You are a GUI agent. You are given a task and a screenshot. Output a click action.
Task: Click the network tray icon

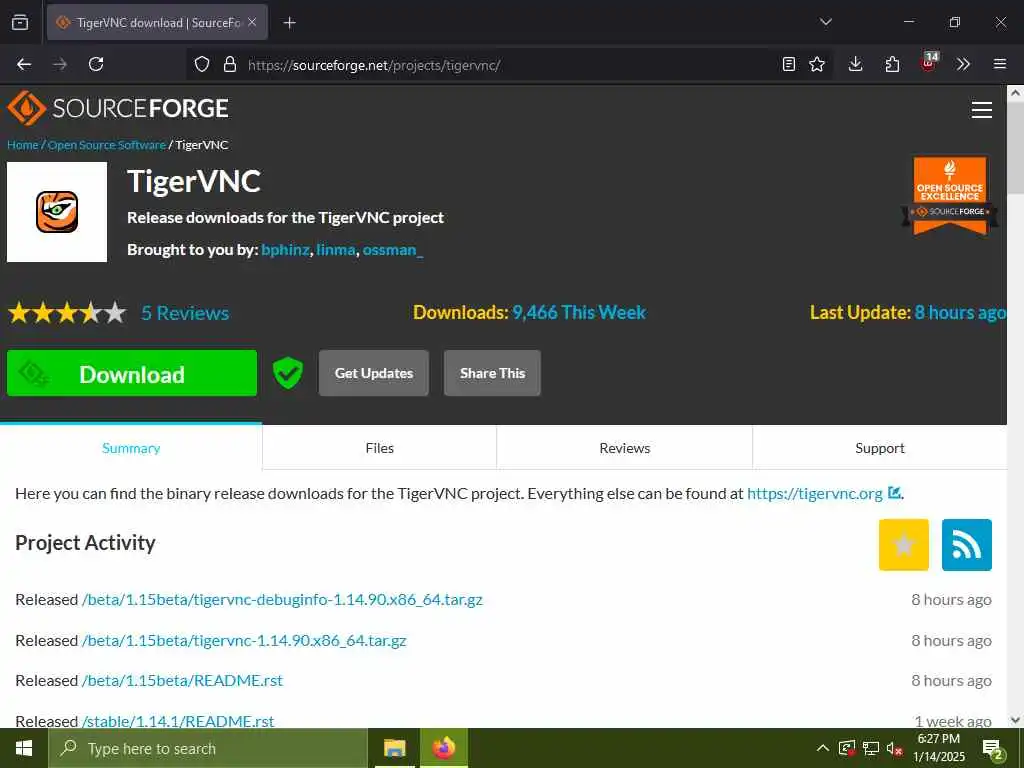pos(871,748)
